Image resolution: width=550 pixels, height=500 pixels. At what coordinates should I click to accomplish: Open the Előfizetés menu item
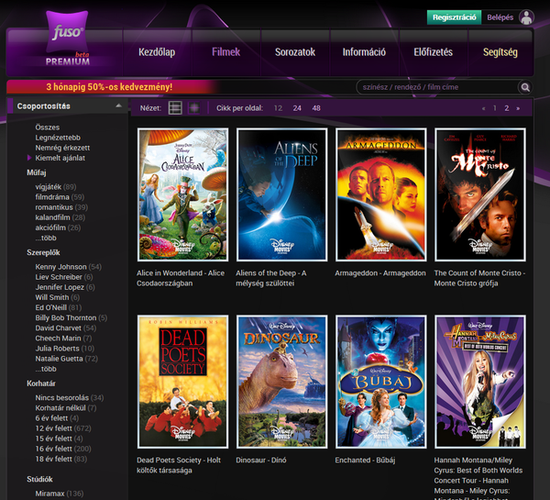tap(433, 52)
